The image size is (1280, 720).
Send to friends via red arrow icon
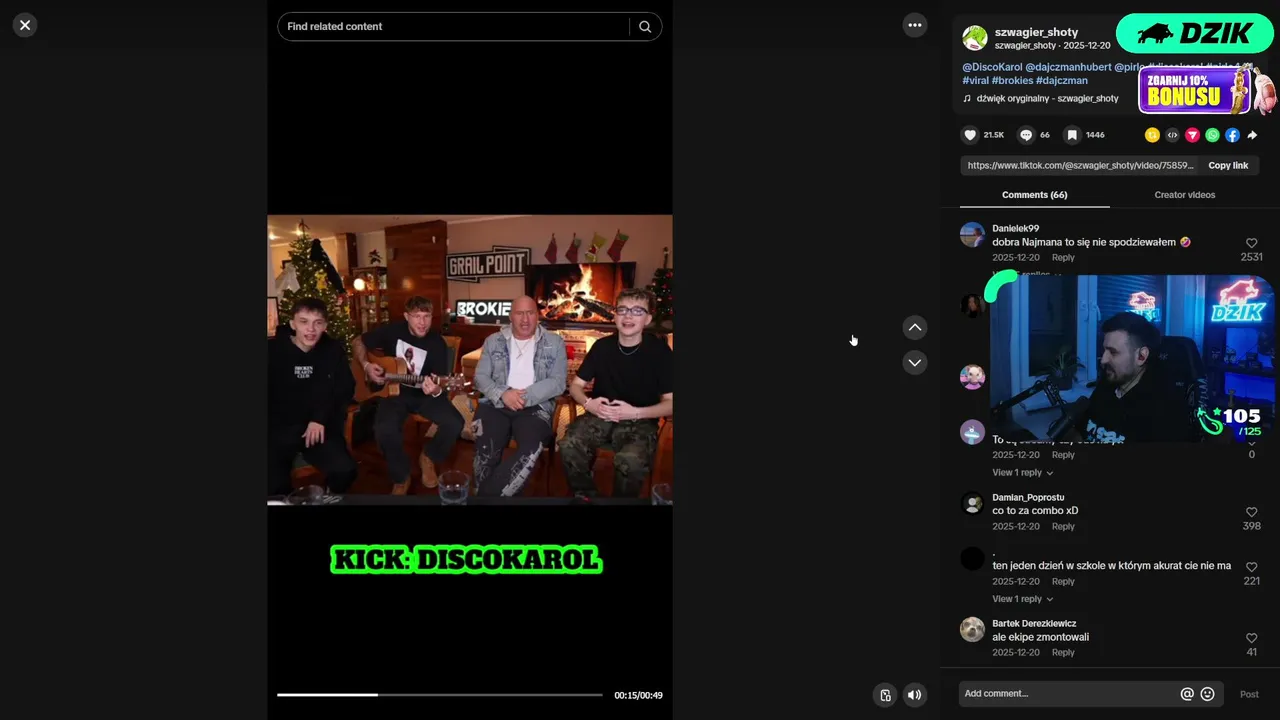(1192, 135)
